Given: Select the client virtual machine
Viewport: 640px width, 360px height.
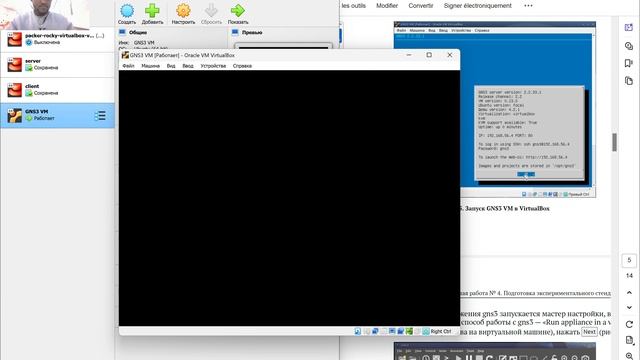Looking at the screenshot, I should 57,90.
